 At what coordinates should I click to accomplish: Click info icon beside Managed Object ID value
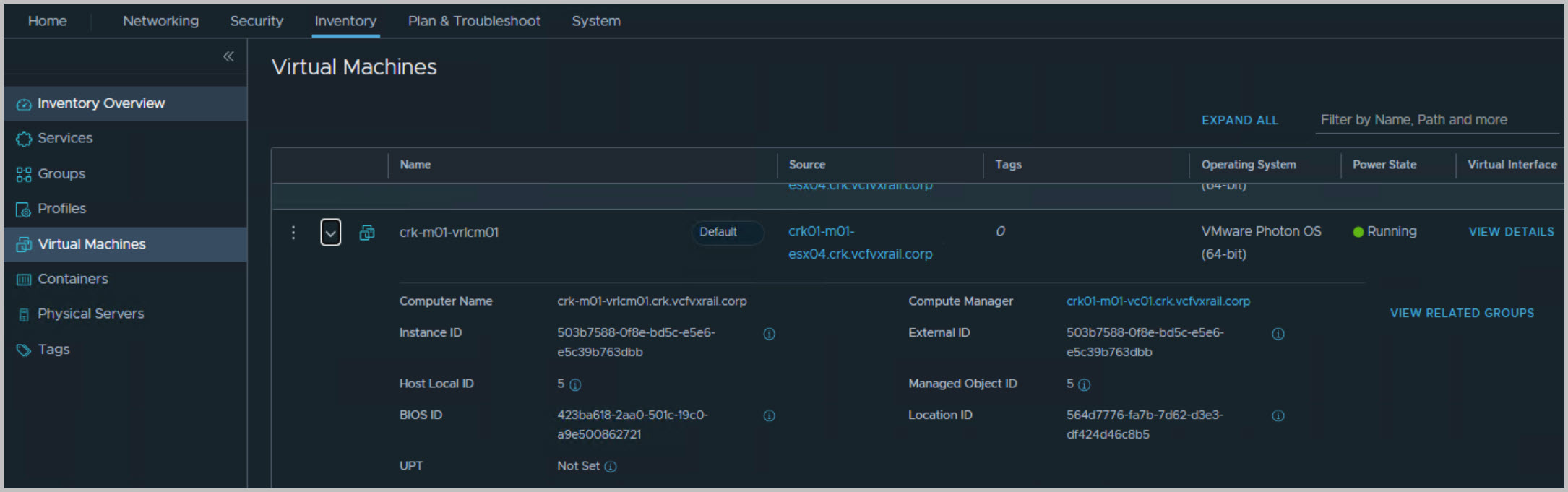(x=1084, y=385)
